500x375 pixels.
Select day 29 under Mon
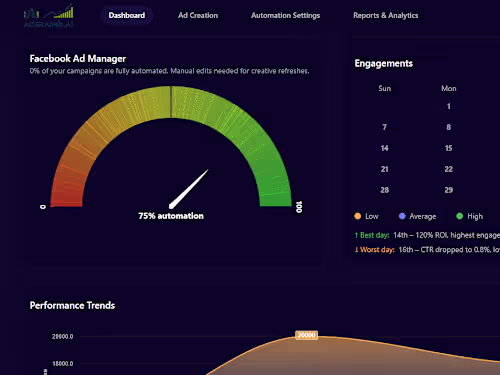coord(449,190)
